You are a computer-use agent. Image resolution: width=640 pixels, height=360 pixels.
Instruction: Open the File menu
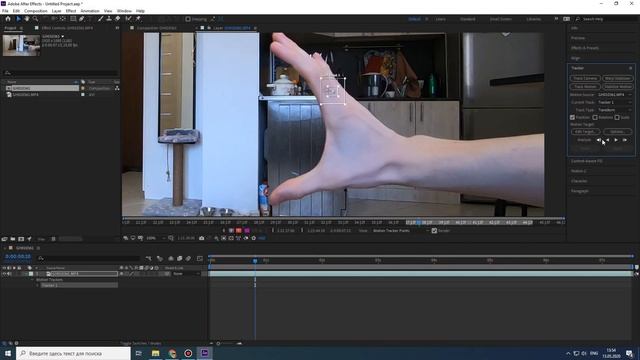(5, 11)
